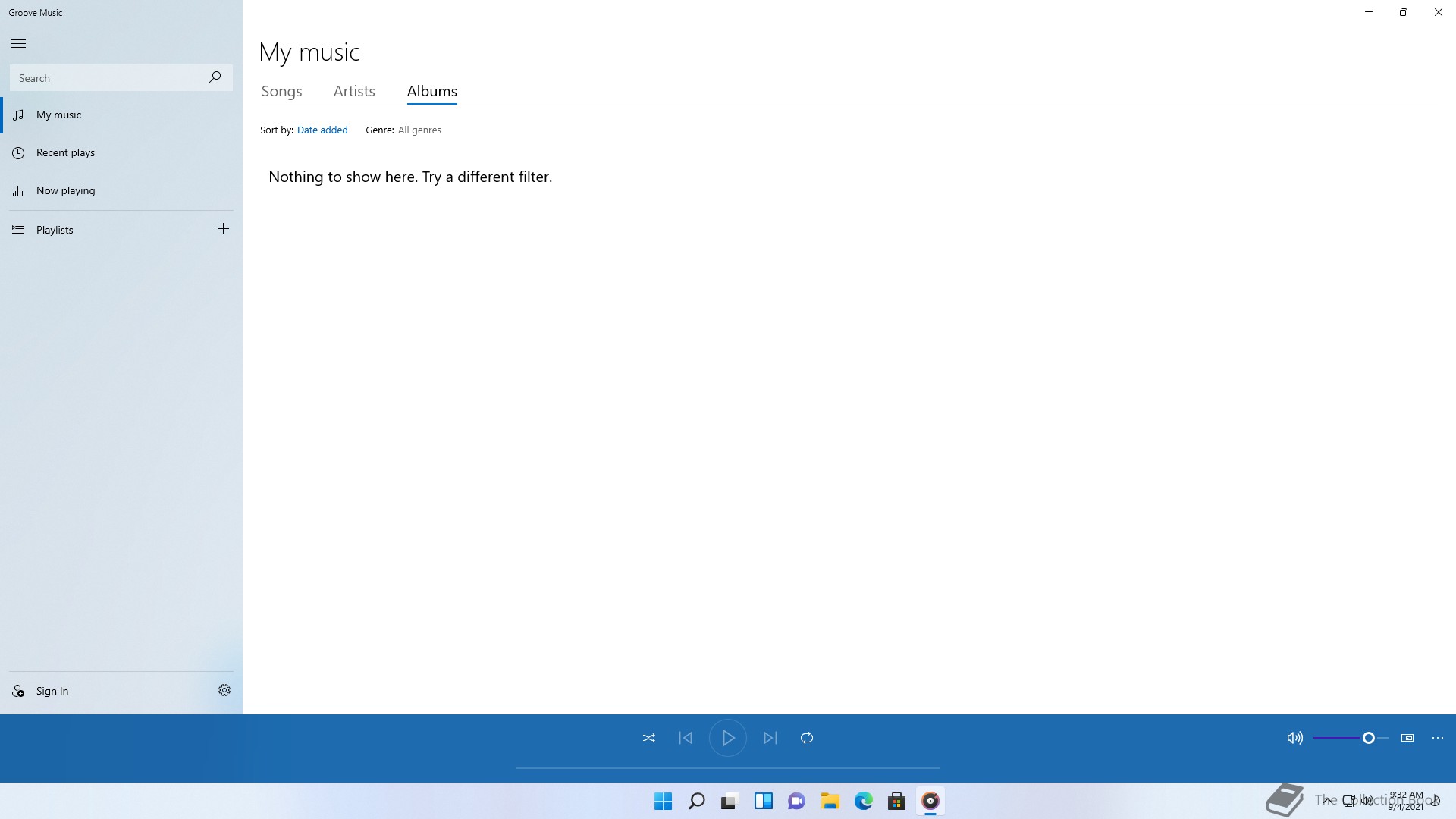The height and width of the screenshot is (819, 1456).
Task: Switch to the Artists tab
Action: click(354, 91)
